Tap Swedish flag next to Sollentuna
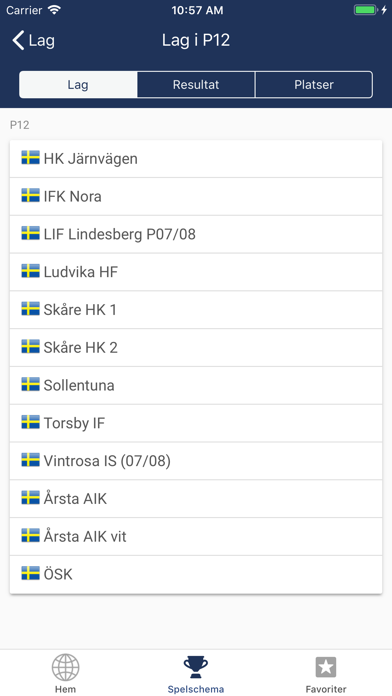 point(31,384)
